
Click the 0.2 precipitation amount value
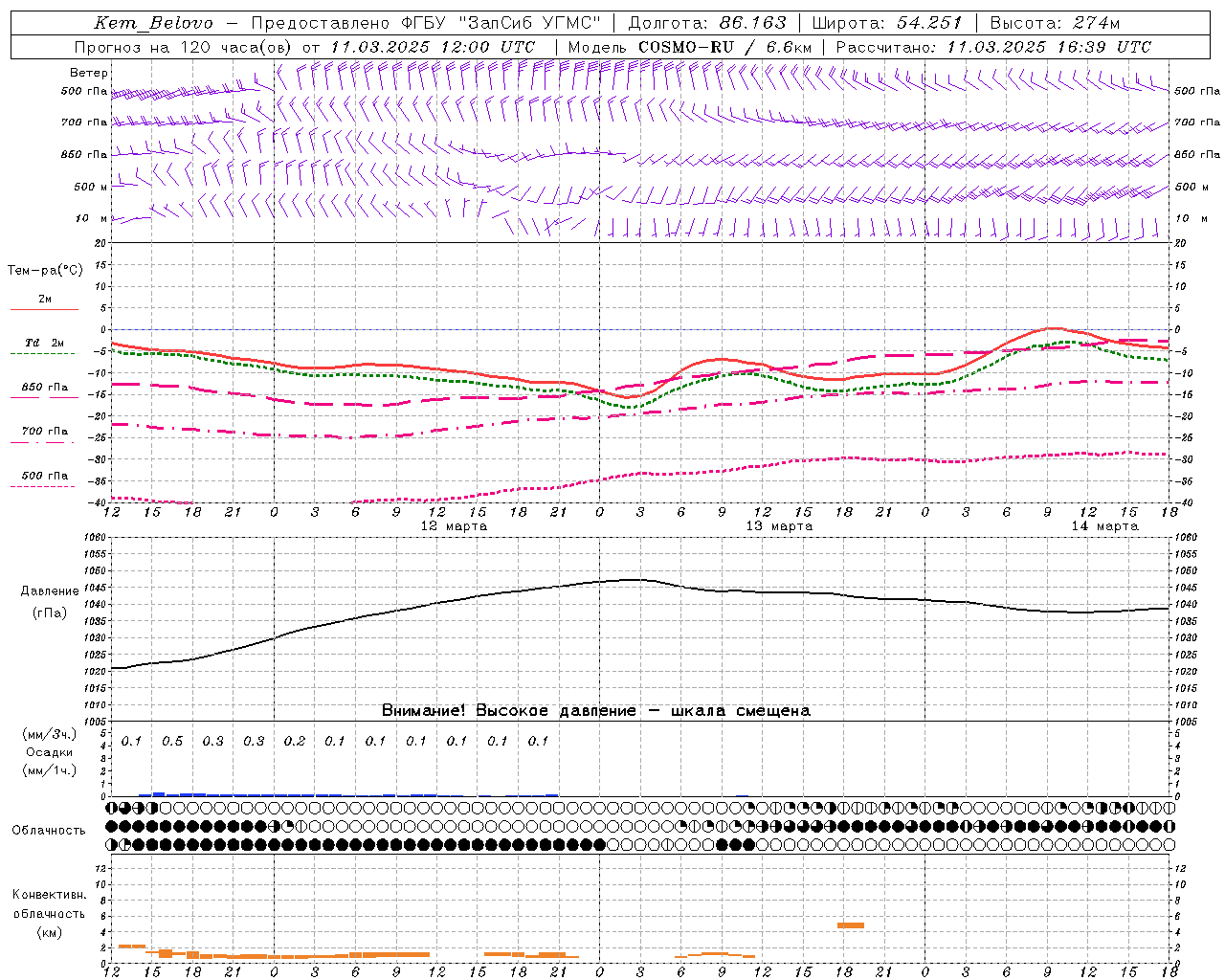pos(295,742)
